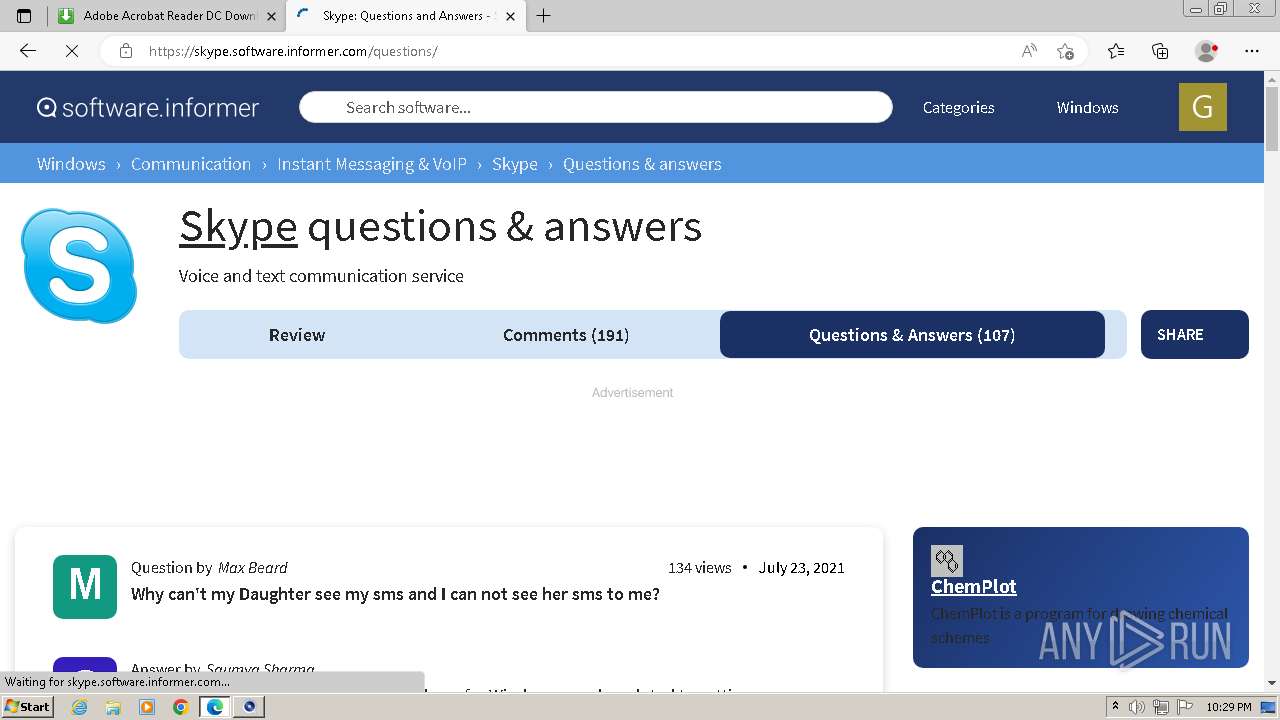Open the Favorites list icon
The height and width of the screenshot is (720, 1280).
coord(1116,51)
